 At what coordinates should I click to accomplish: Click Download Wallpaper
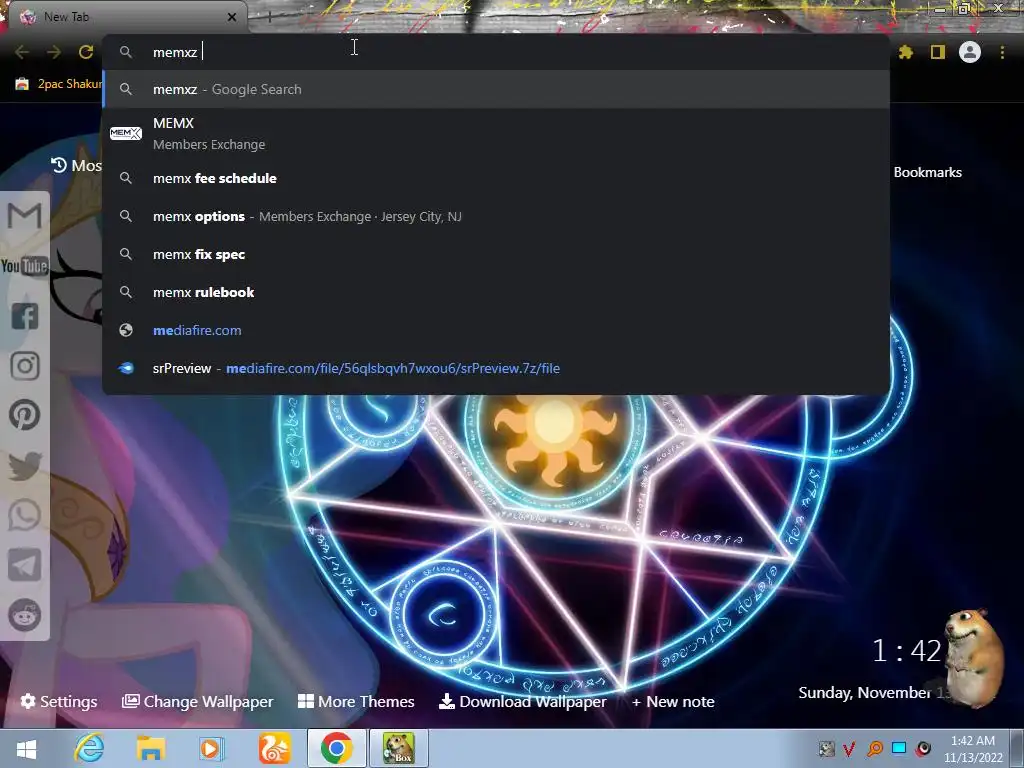522,701
